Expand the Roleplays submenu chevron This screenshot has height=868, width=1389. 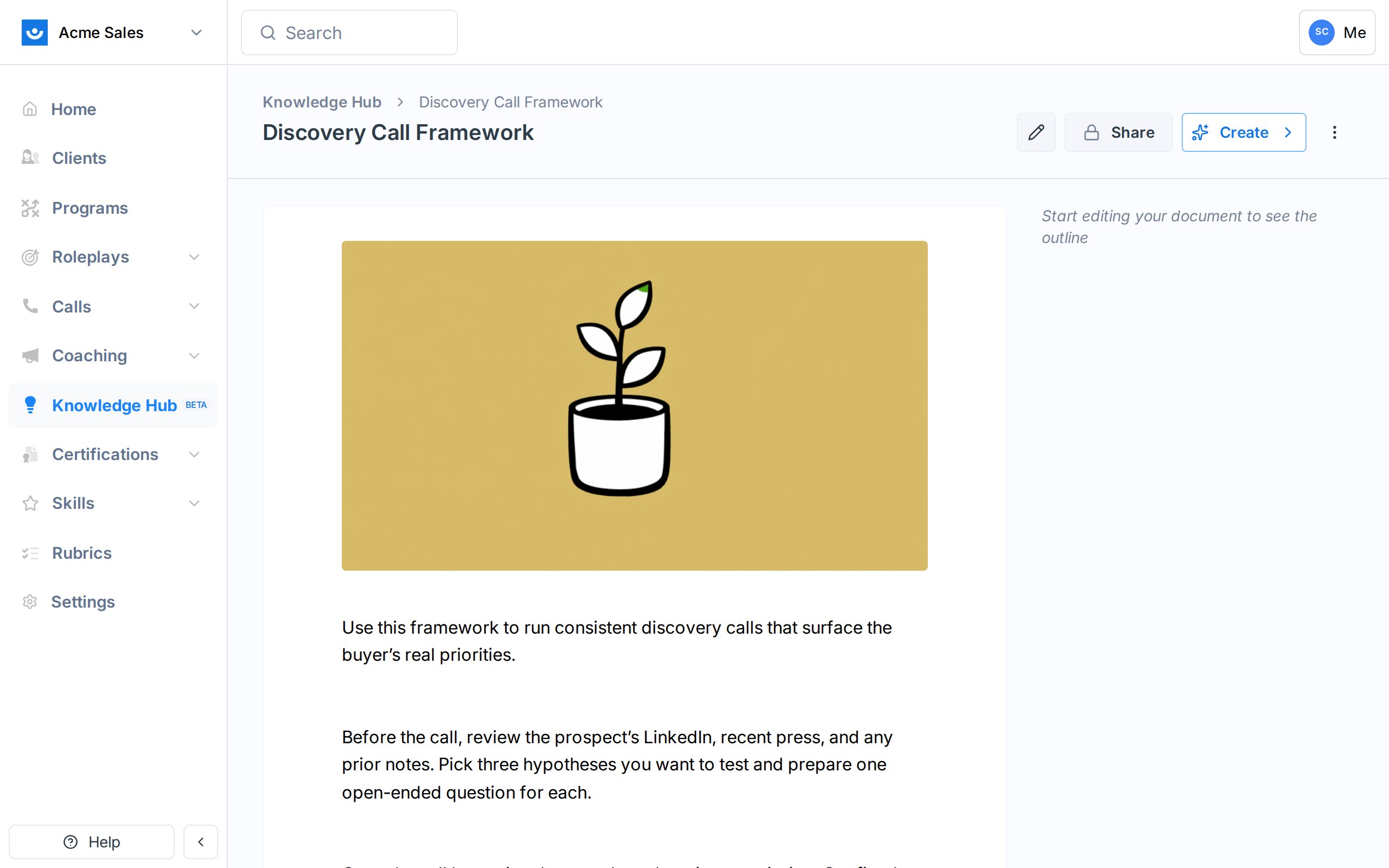coord(195,257)
